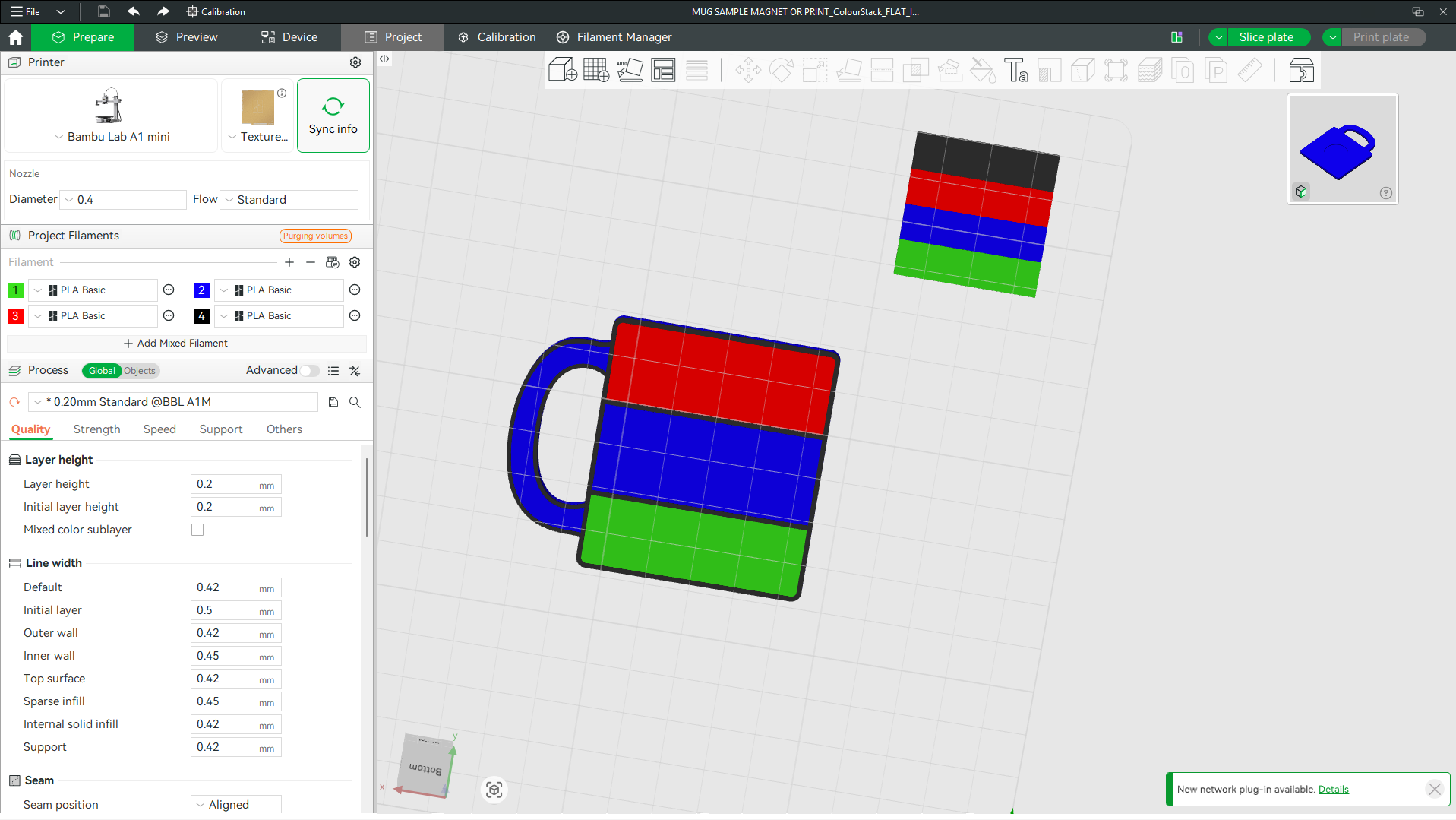Reset process preset changes icon
Screen dimensions: 1456x820
click(x=14, y=402)
